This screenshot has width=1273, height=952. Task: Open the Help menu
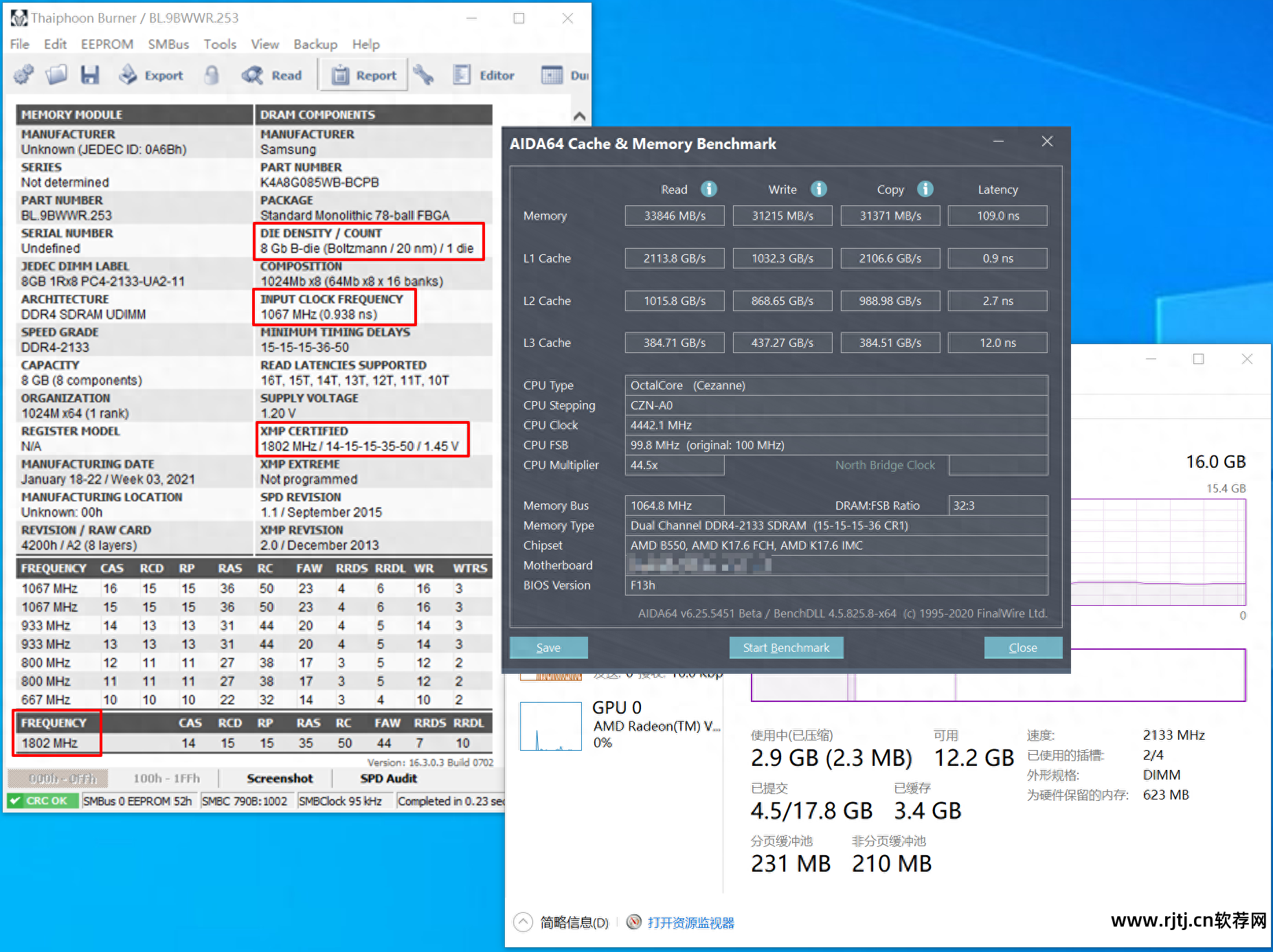tap(365, 44)
